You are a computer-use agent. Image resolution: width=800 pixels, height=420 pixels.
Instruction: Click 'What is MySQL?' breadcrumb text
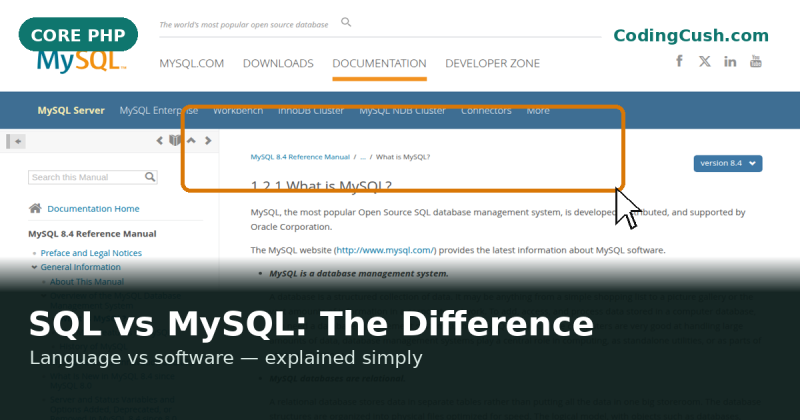coord(403,157)
